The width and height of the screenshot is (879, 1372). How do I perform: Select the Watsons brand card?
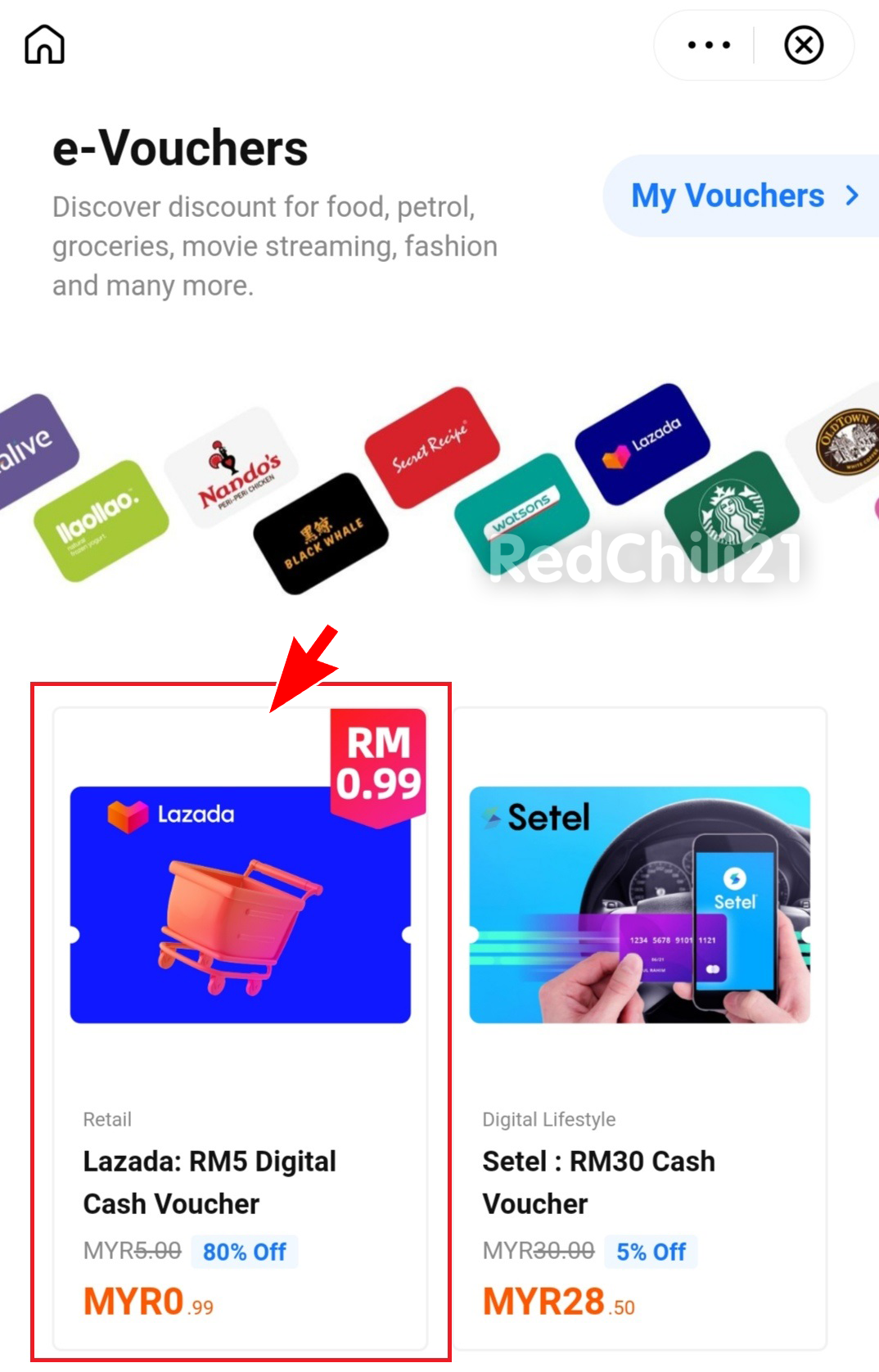521,514
